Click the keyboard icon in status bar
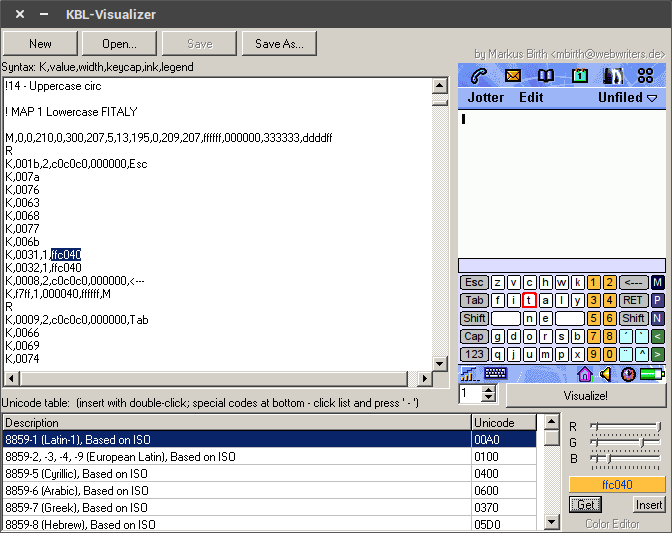672x533 pixels. coord(495,374)
